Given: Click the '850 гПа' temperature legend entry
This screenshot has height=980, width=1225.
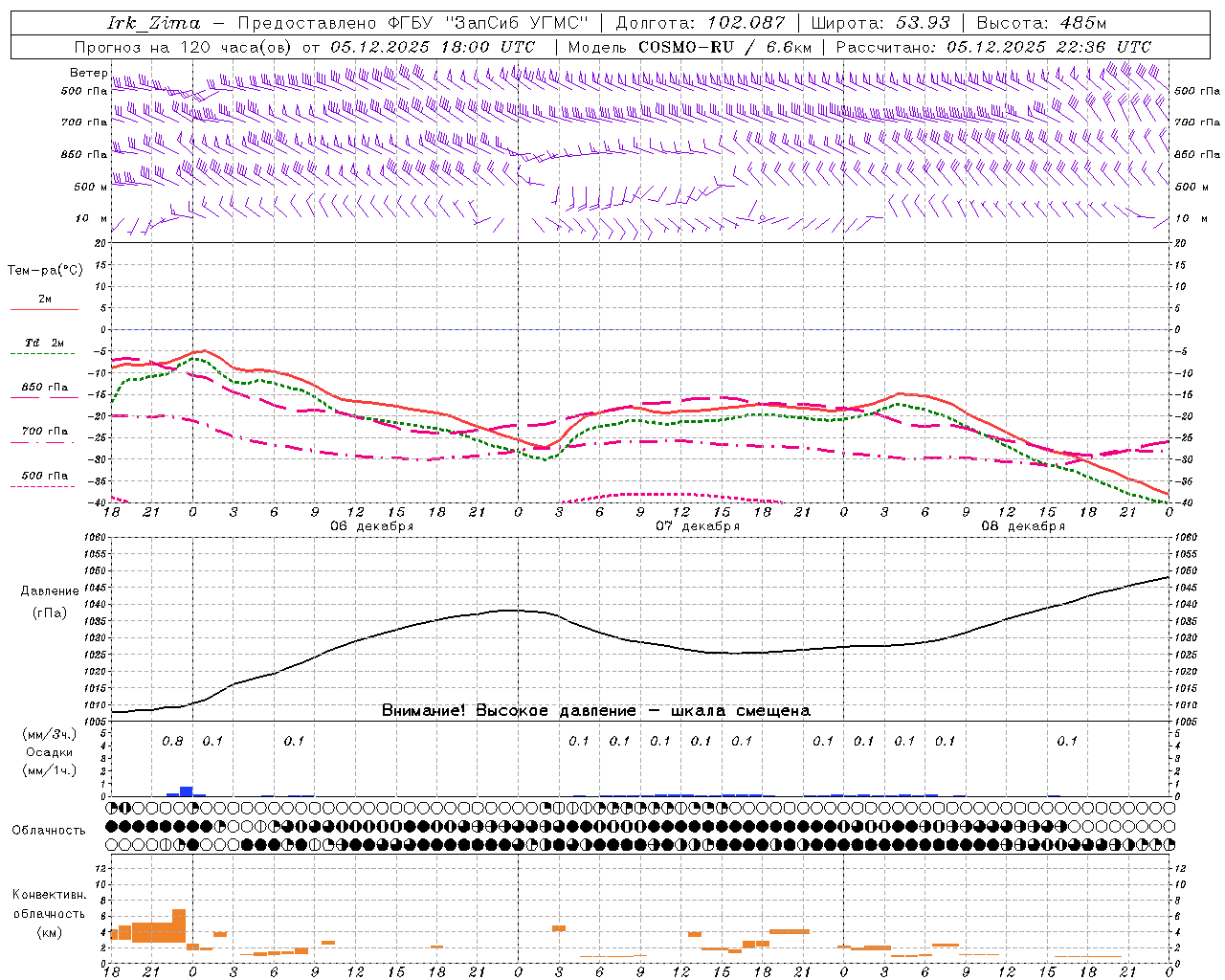Looking at the screenshot, I should (x=45, y=387).
